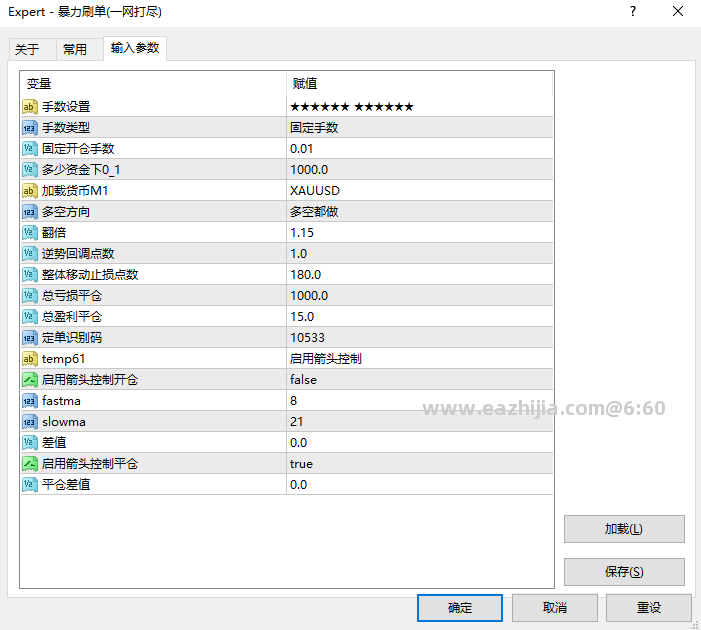This screenshot has width=701, height=630.
Task: Edit the 1.15 value of 翻倍
Action: click(419, 233)
